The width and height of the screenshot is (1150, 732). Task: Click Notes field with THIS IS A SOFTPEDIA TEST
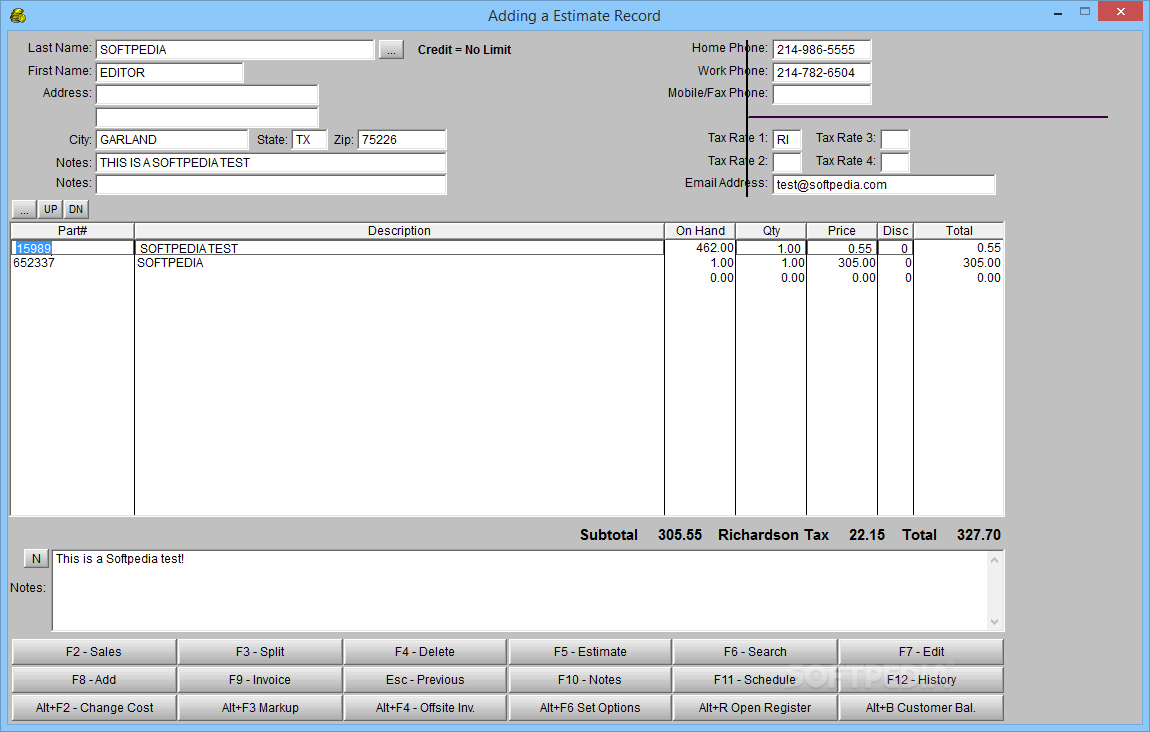click(x=271, y=163)
